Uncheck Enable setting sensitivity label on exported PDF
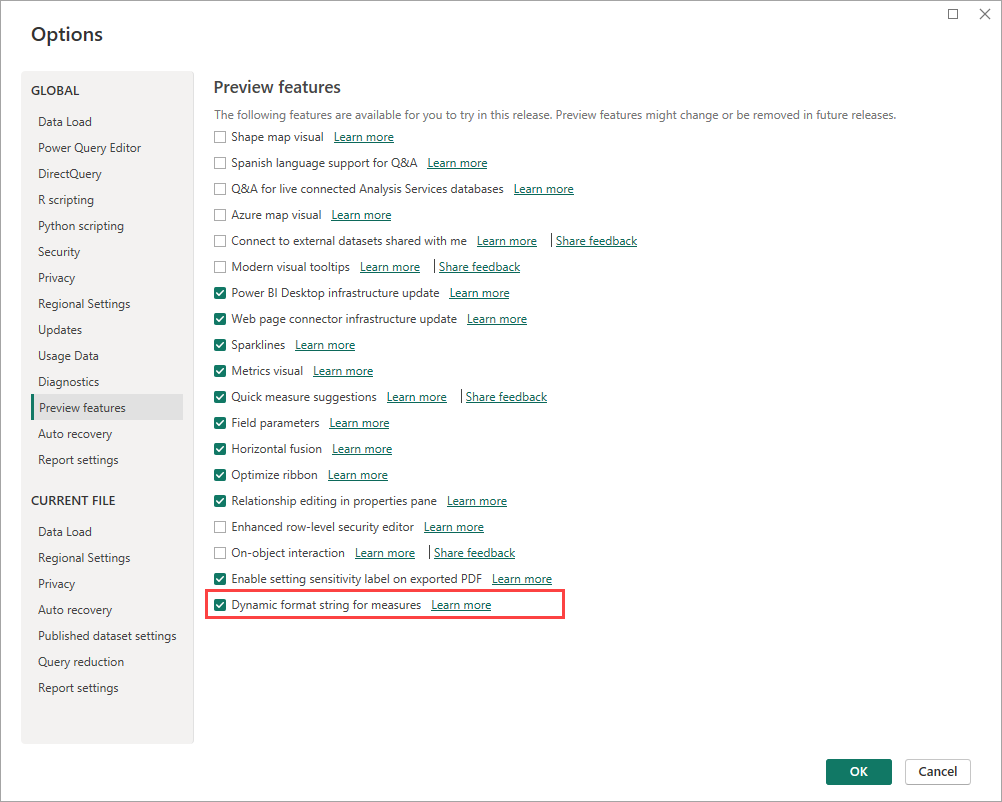The height and width of the screenshot is (802, 1002). [220, 579]
